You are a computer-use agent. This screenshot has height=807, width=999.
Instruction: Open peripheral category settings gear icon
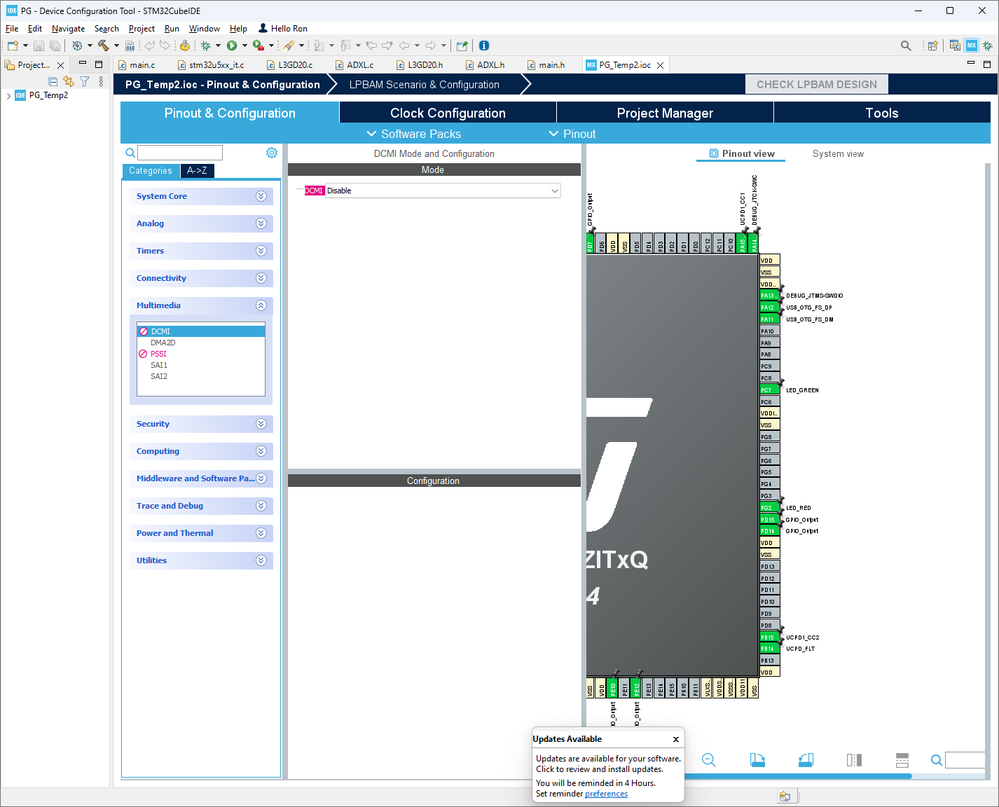271,153
